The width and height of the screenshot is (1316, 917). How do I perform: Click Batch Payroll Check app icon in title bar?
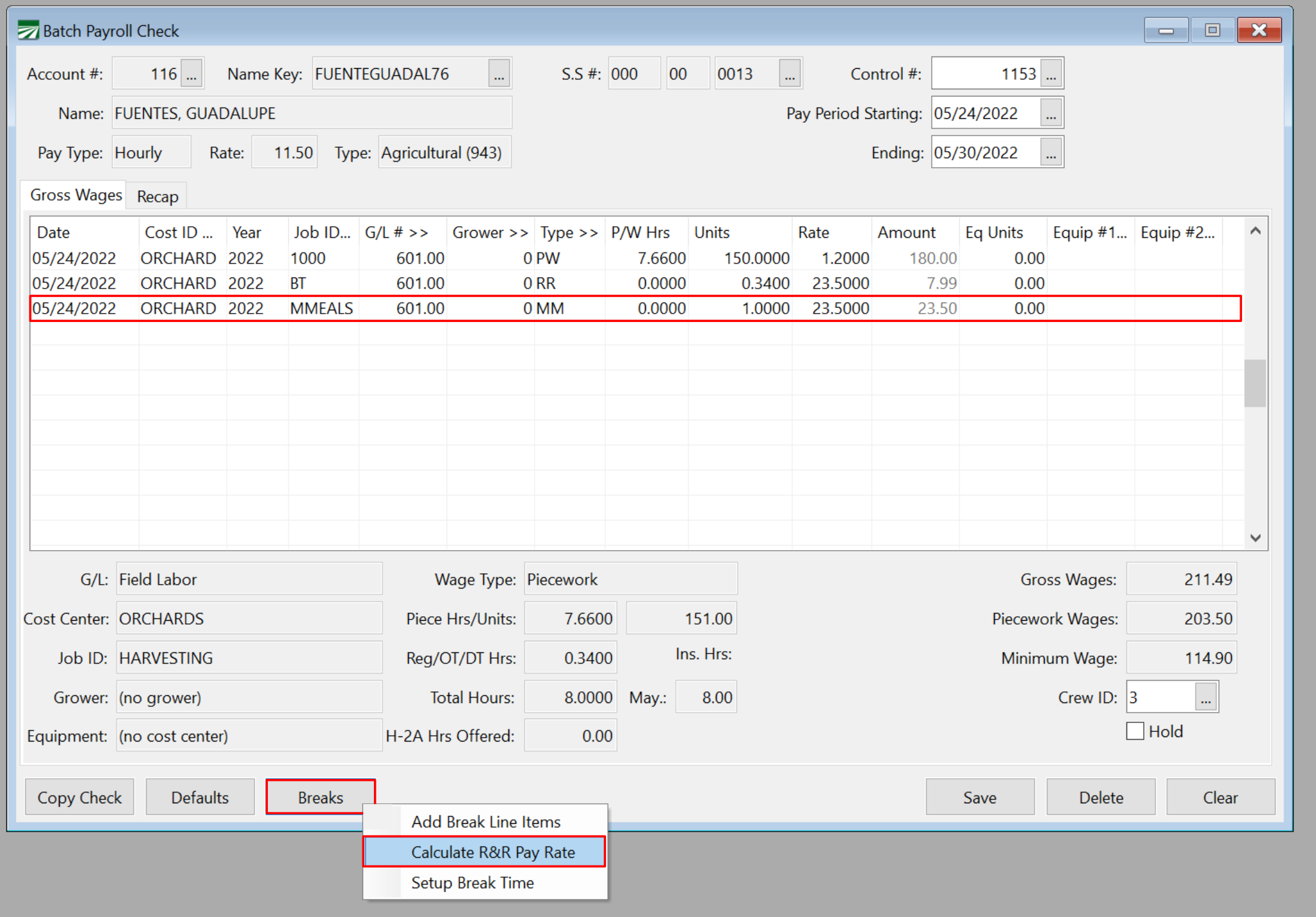click(28, 30)
